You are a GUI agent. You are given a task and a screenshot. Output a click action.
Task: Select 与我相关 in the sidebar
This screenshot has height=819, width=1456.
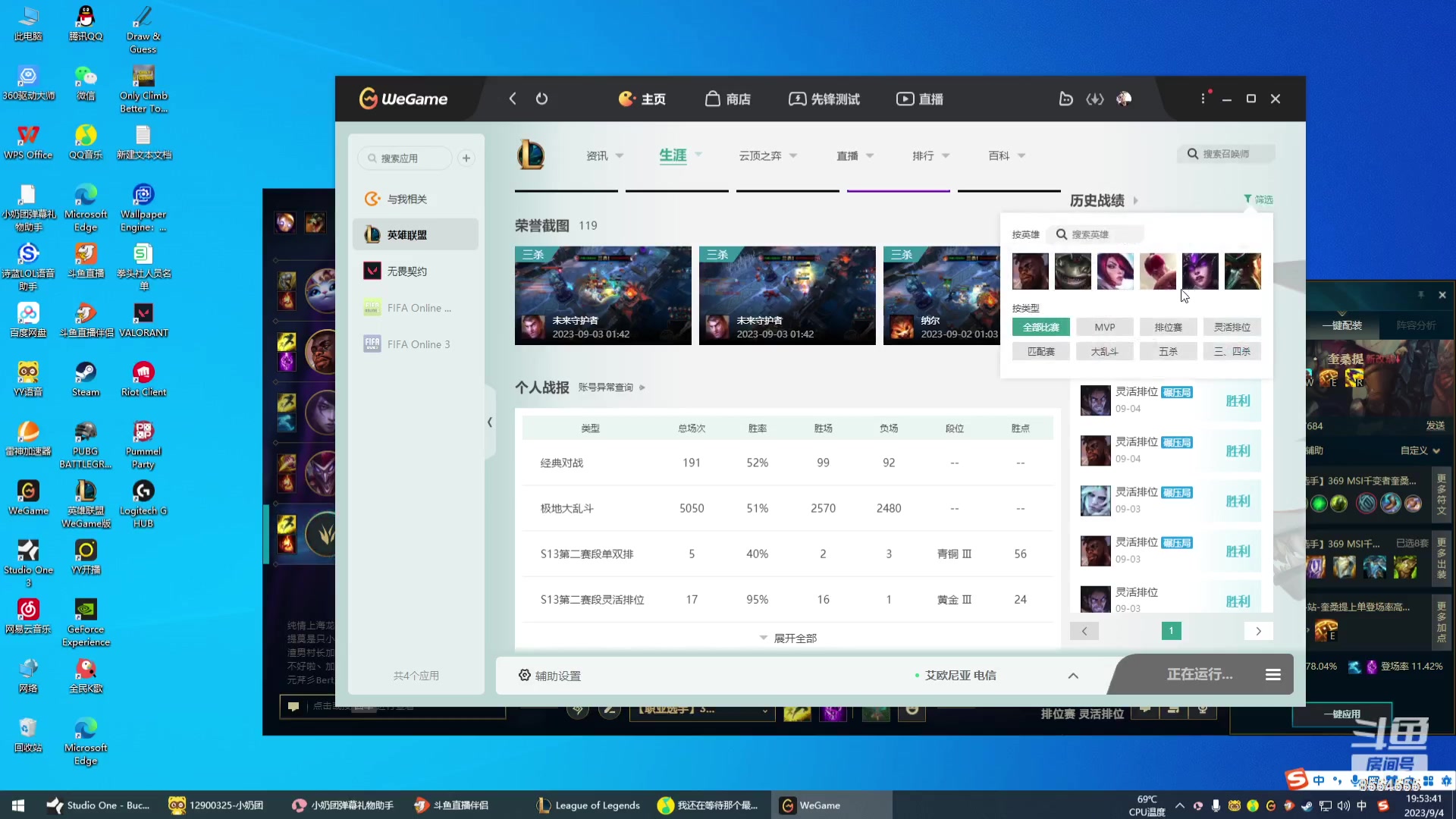coord(416,199)
